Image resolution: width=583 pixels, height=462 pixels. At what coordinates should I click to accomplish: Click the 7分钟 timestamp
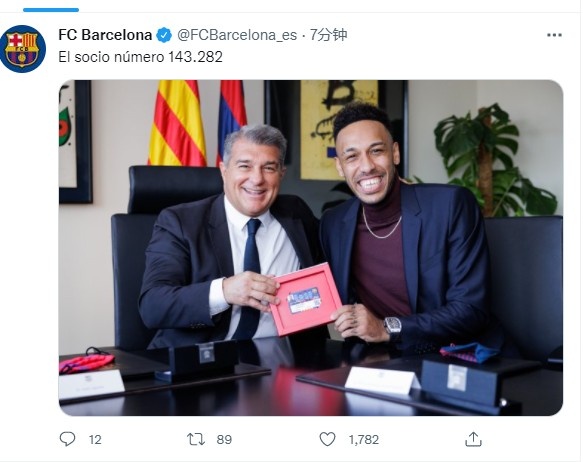pyautogui.click(x=328, y=35)
